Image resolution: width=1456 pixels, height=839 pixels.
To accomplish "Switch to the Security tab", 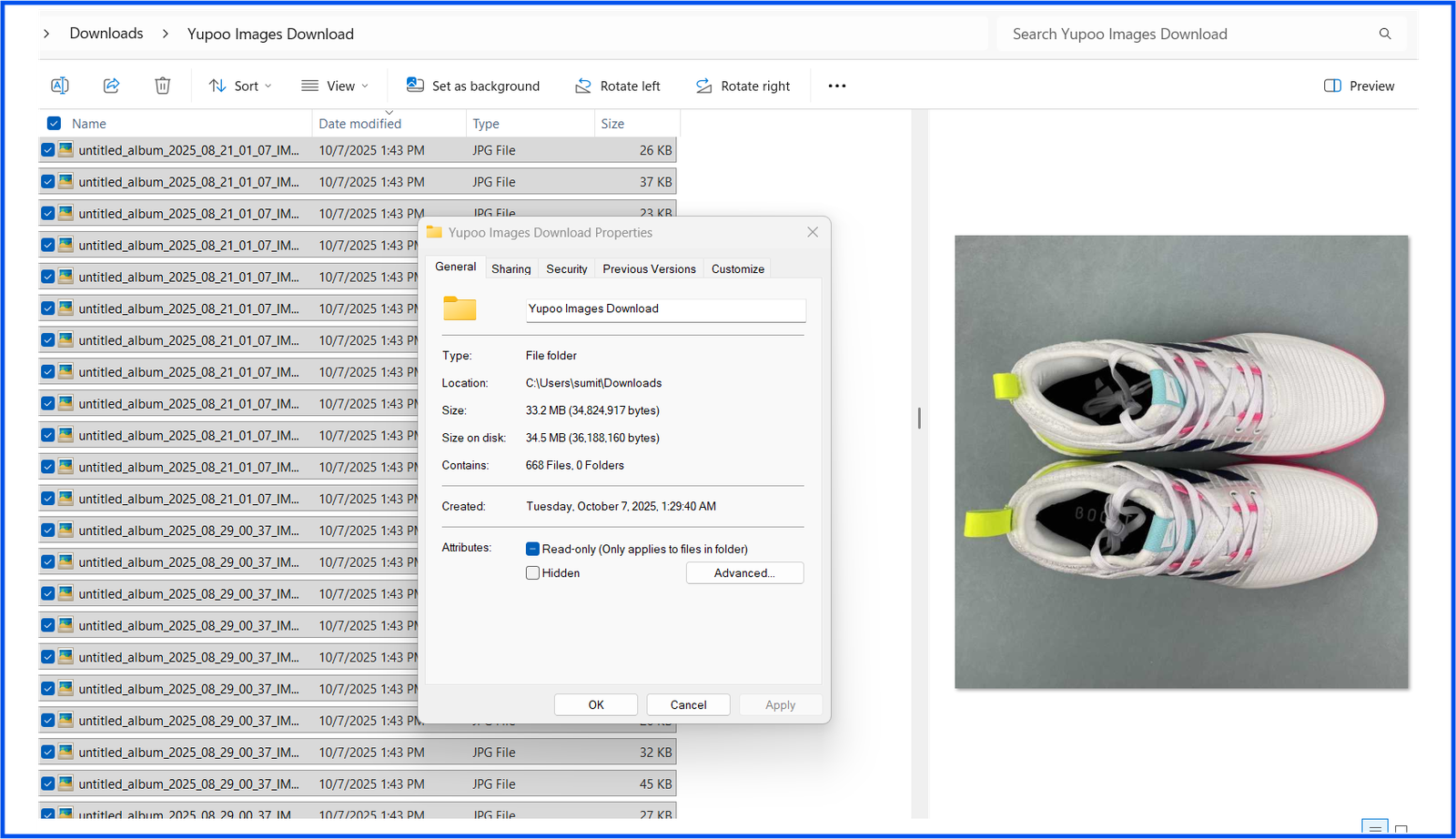I will tap(566, 268).
